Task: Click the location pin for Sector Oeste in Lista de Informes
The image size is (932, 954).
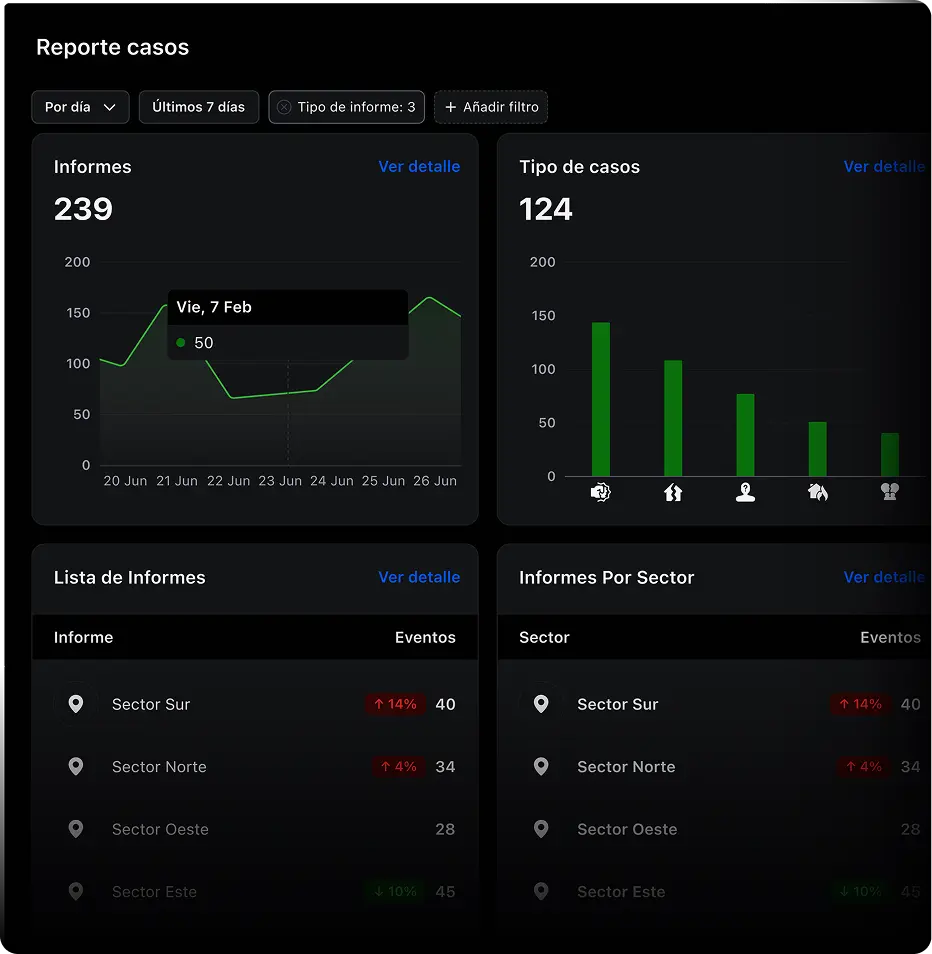Action: (75, 829)
